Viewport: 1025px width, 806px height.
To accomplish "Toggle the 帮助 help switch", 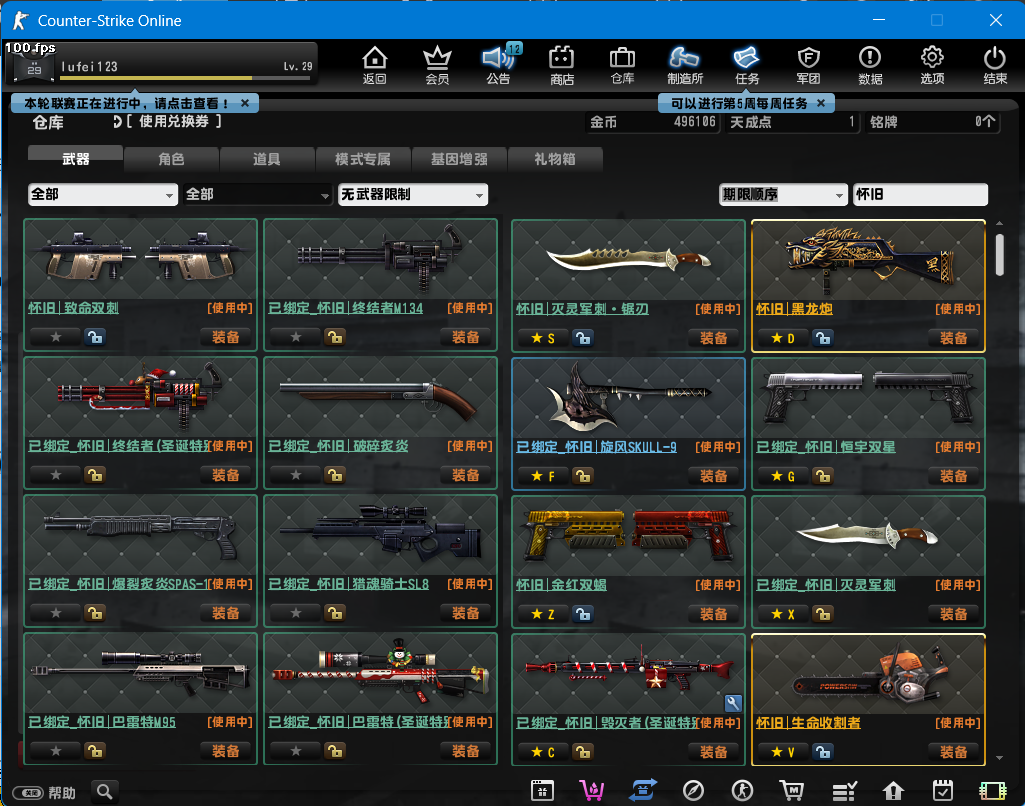I will pos(30,793).
